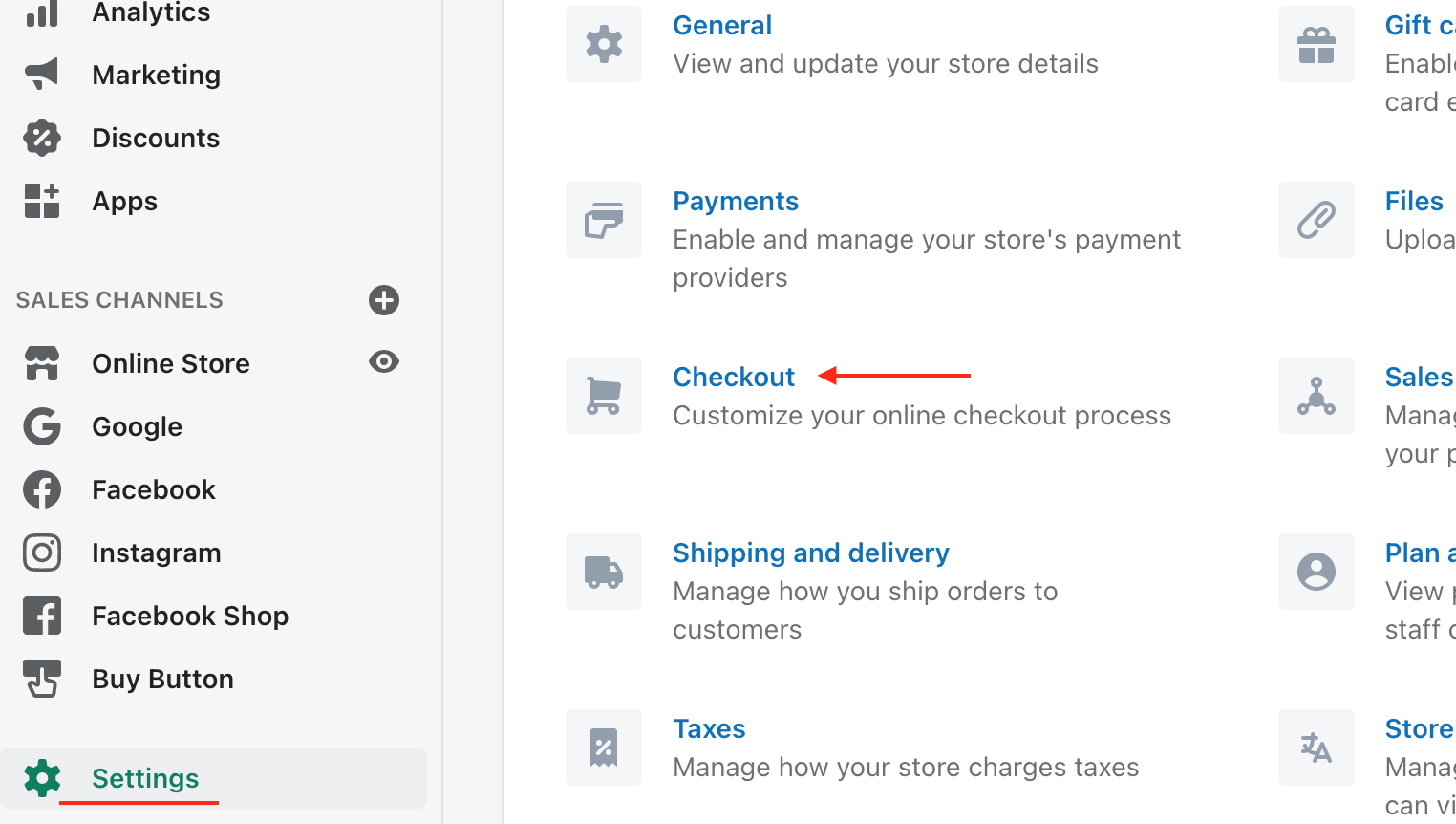1456x824 pixels.
Task: Click the Files paperclip icon
Action: (1317, 220)
